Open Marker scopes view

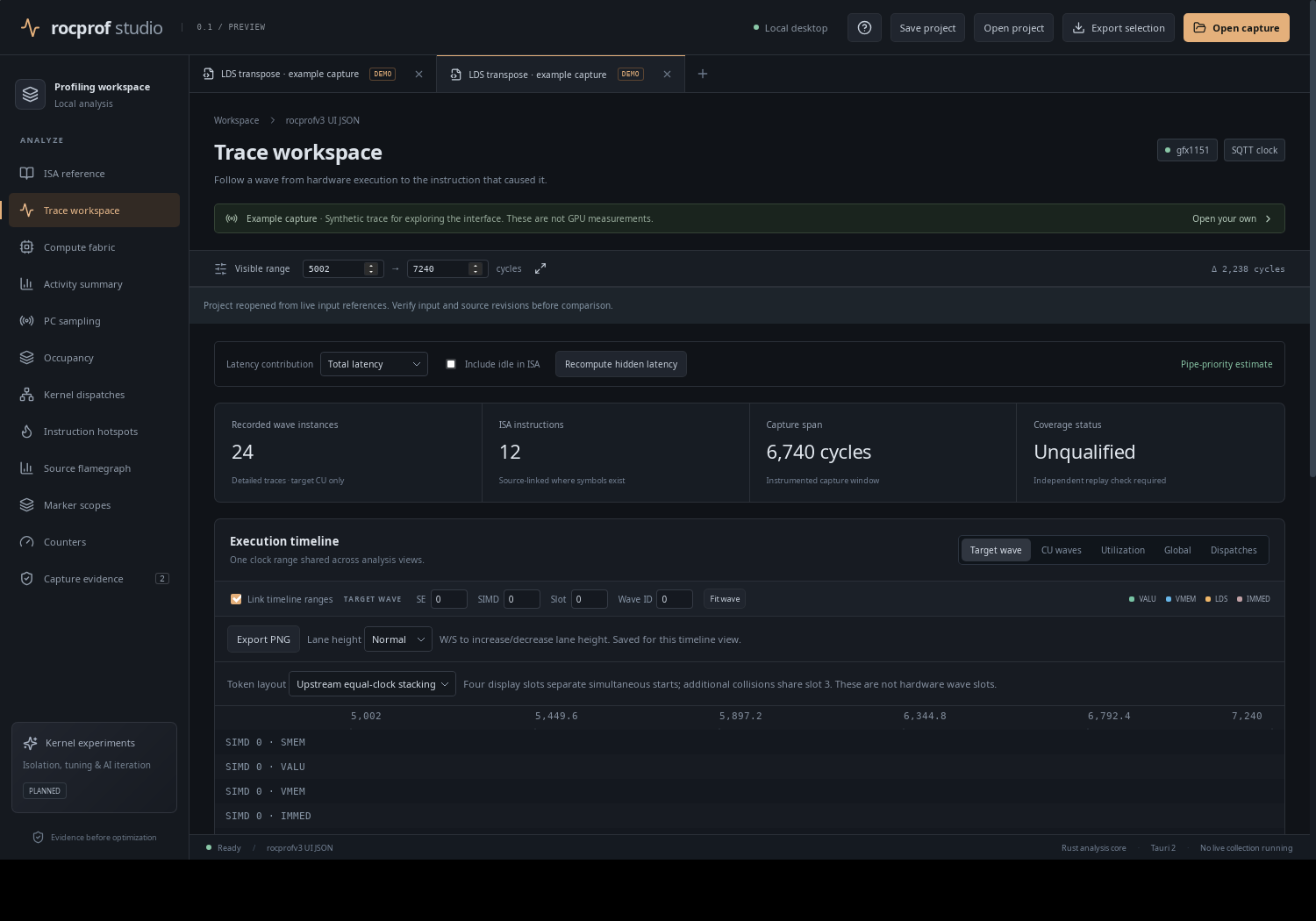[x=94, y=505]
